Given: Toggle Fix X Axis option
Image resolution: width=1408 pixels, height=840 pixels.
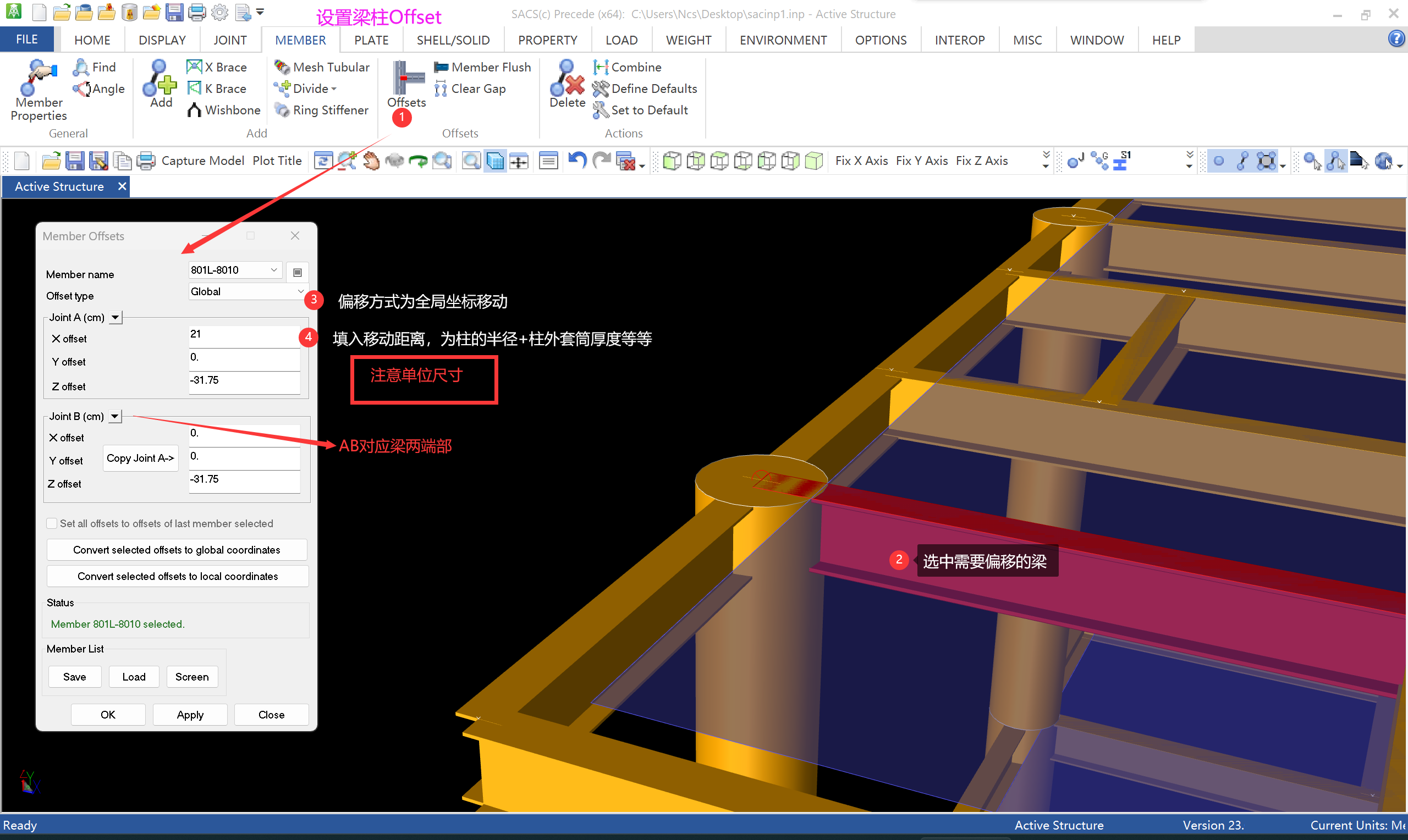Looking at the screenshot, I should click(x=861, y=161).
